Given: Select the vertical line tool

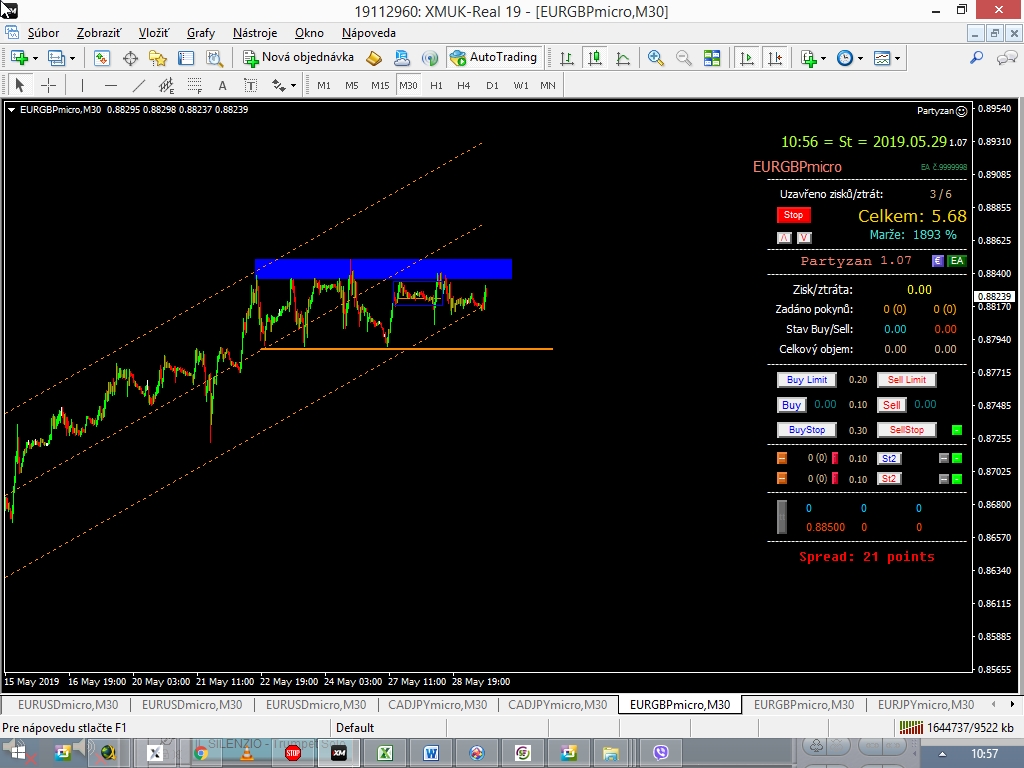Looking at the screenshot, I should click(82, 85).
